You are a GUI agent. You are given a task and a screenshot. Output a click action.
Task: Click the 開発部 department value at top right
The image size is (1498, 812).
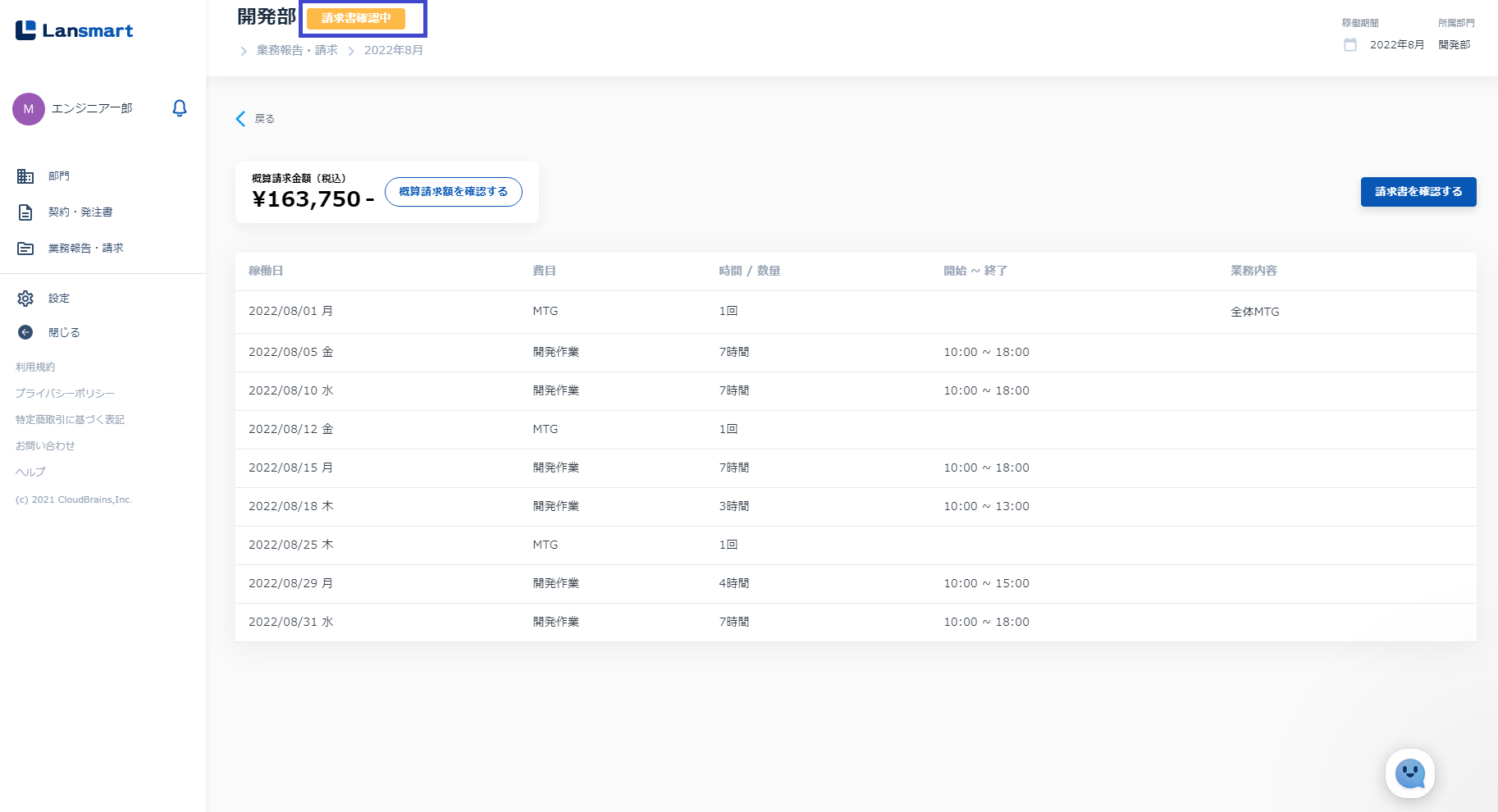[1455, 44]
